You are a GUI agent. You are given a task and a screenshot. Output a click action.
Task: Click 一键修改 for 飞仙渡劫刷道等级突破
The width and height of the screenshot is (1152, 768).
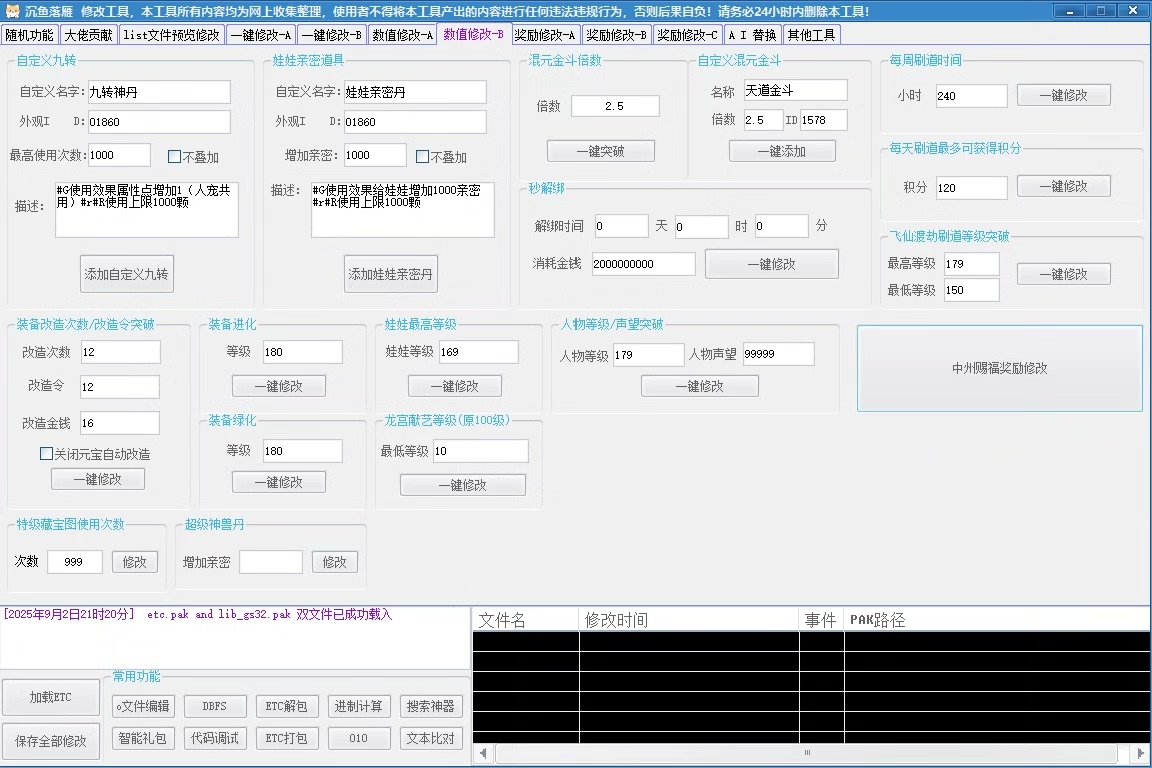pyautogui.click(x=1063, y=274)
